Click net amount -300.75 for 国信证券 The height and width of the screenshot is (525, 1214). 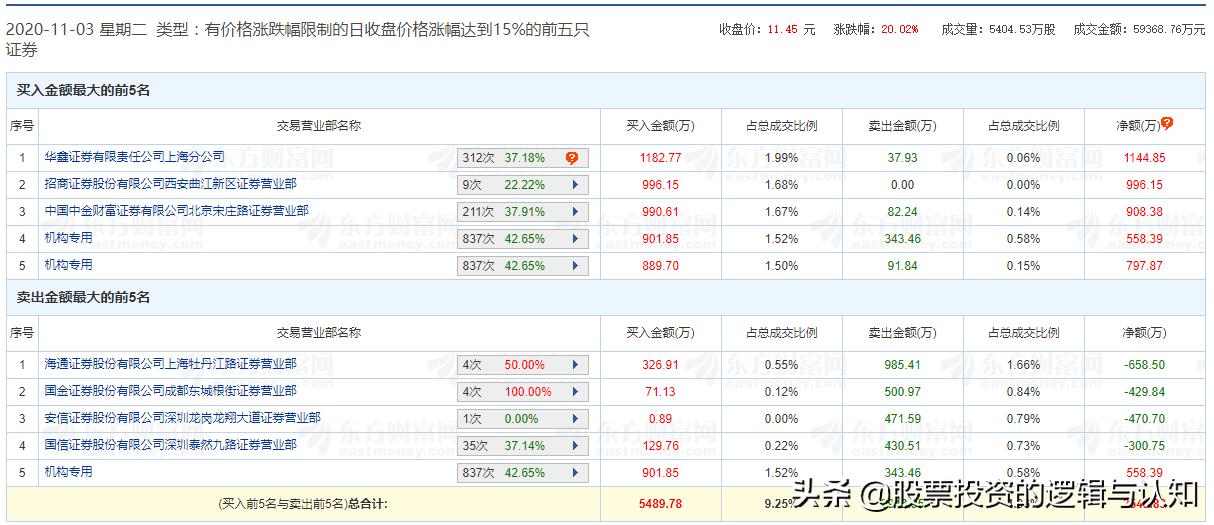1144,446
